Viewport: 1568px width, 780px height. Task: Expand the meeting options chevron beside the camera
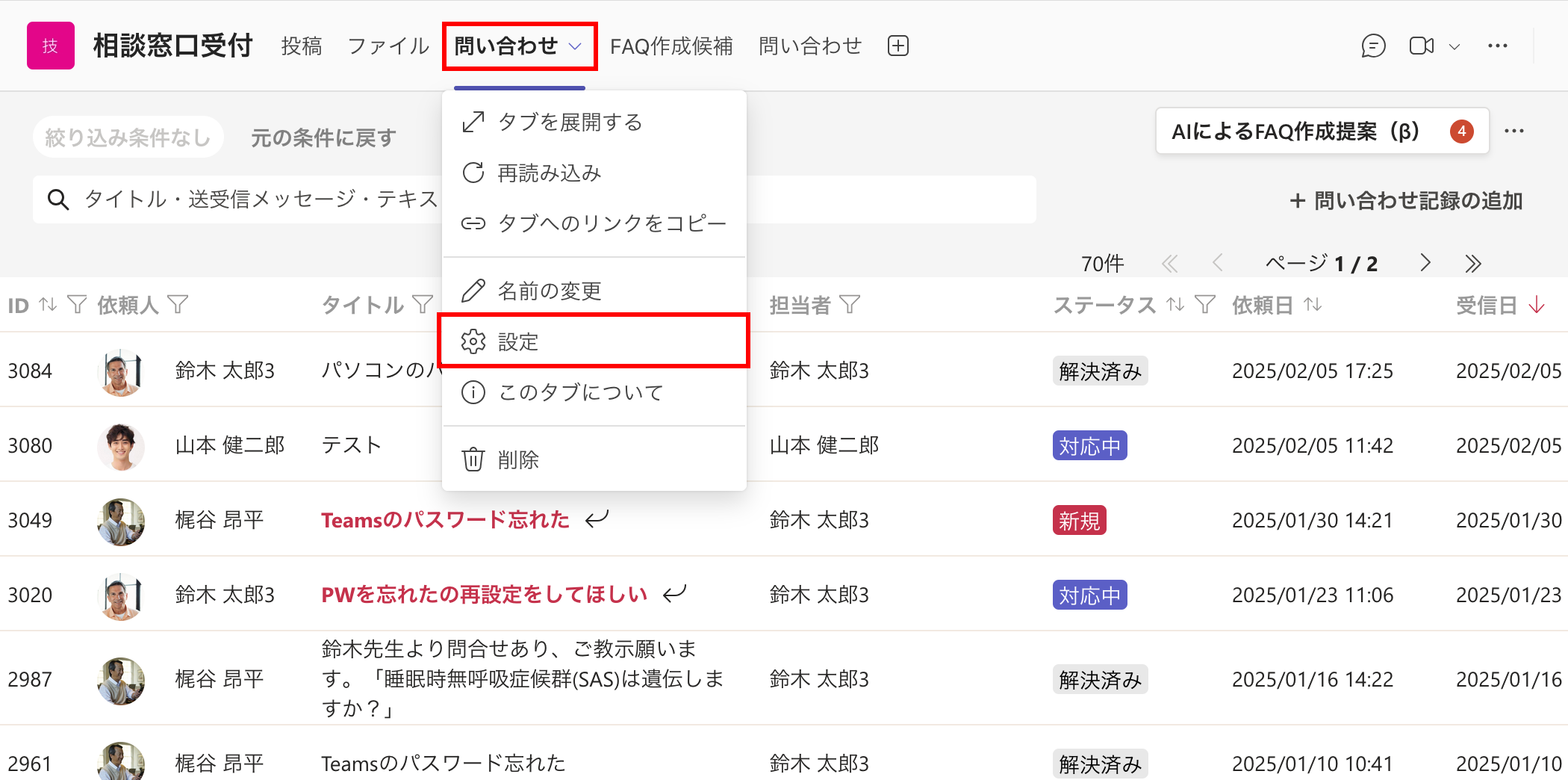(x=1455, y=46)
